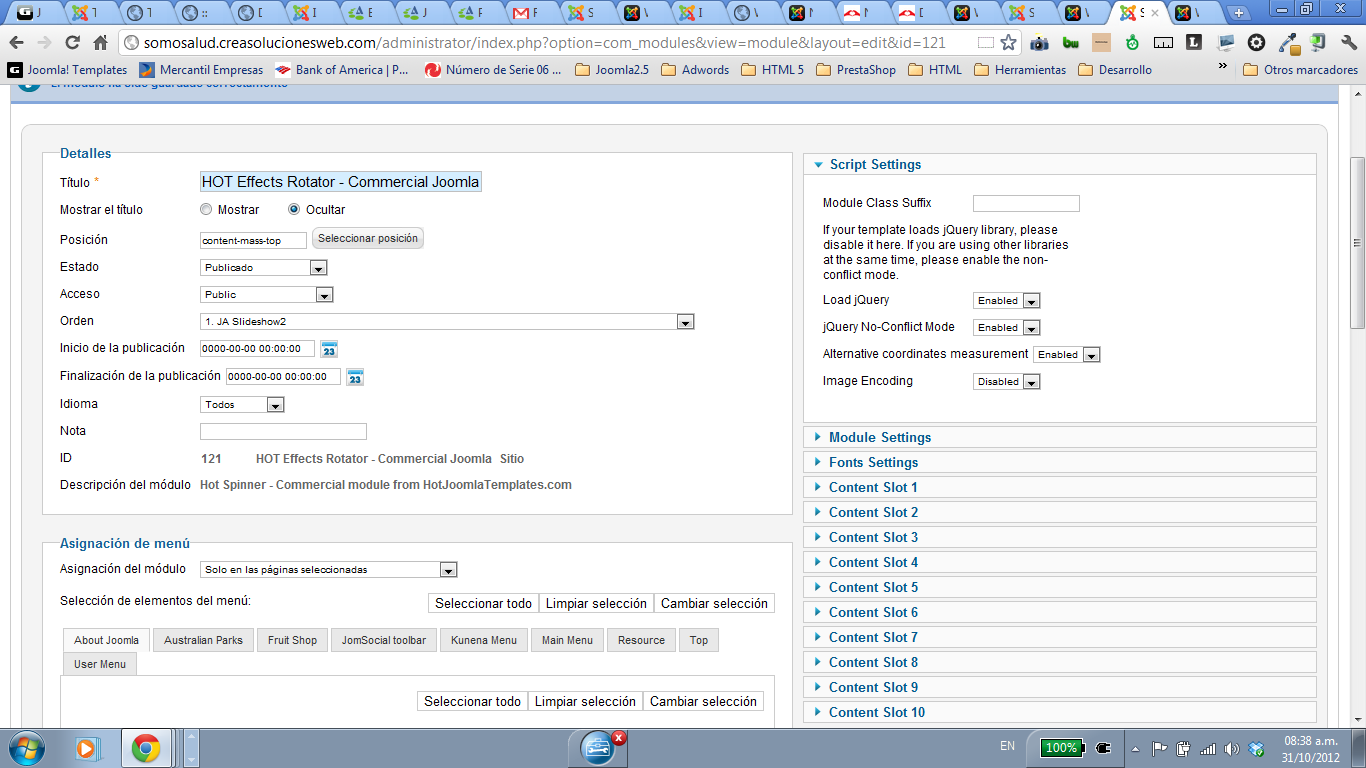Expand Content Slot 1
Screen dimensions: 1366x768
pyautogui.click(x=1060, y=487)
